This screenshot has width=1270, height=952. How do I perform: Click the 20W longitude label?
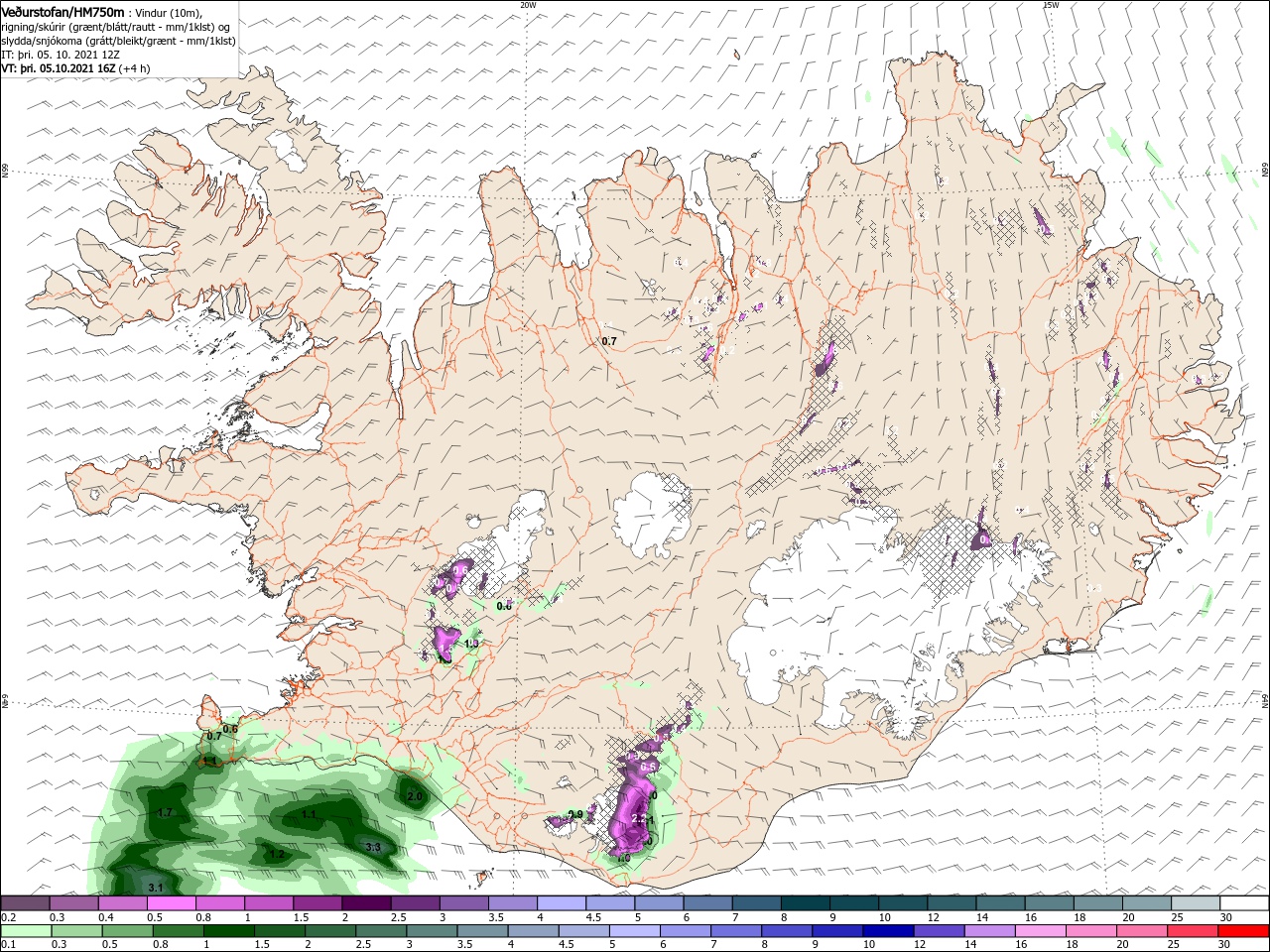tap(528, 5)
